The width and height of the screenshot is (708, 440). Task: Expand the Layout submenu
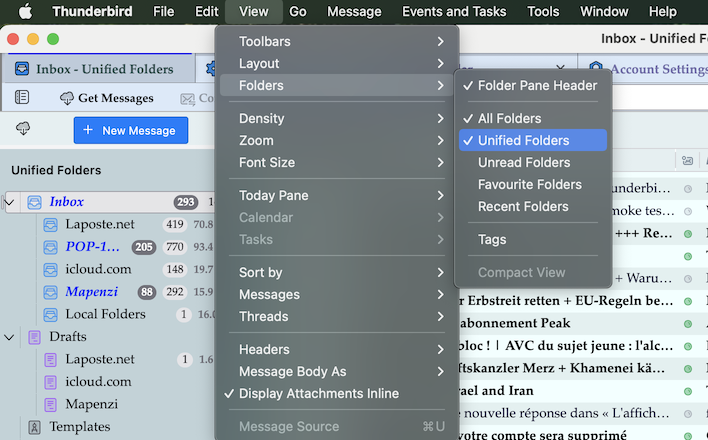coord(337,64)
